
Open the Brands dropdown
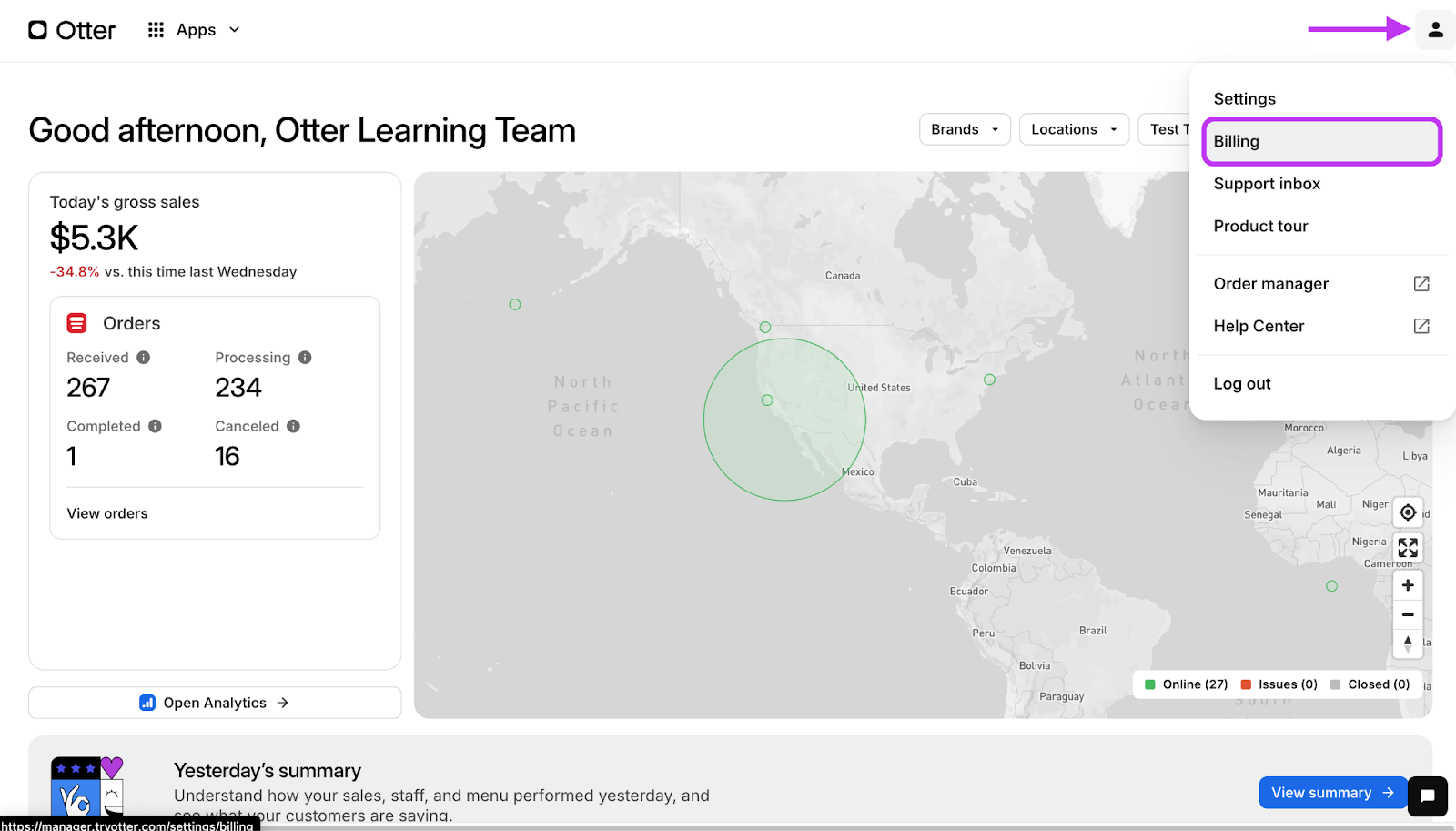pyautogui.click(x=965, y=129)
